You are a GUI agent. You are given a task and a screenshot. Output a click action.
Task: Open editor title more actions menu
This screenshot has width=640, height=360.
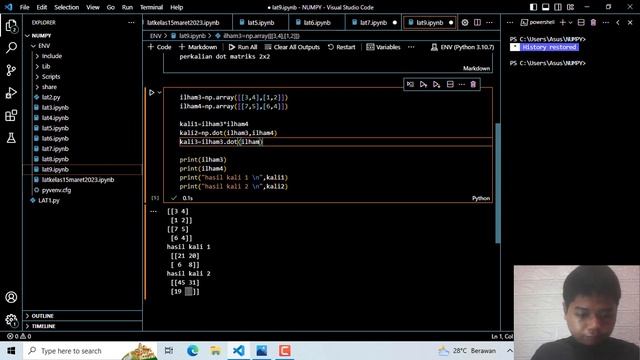489,22
